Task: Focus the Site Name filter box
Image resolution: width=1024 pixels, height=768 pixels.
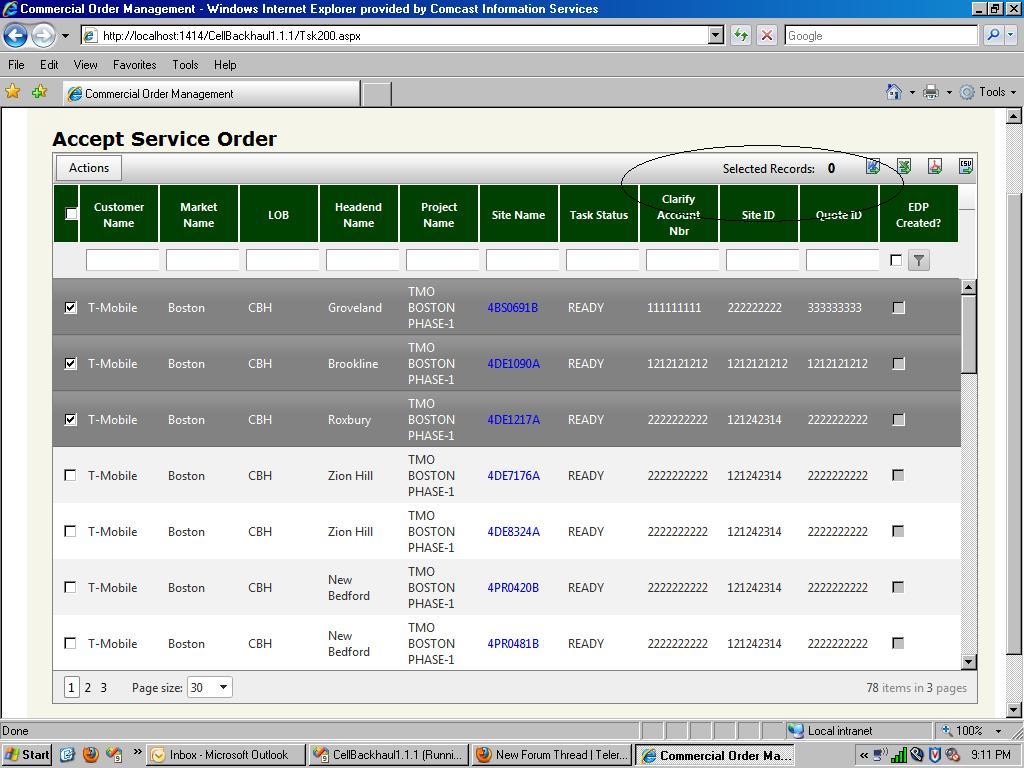Action: 522,260
